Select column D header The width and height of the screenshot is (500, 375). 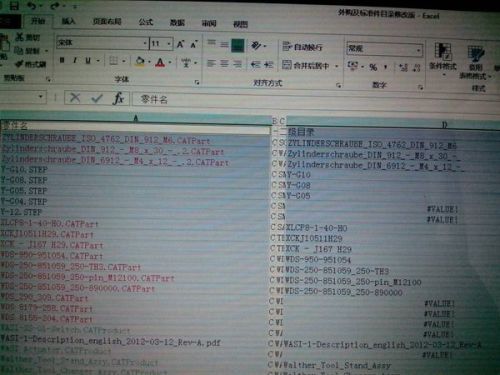point(444,124)
